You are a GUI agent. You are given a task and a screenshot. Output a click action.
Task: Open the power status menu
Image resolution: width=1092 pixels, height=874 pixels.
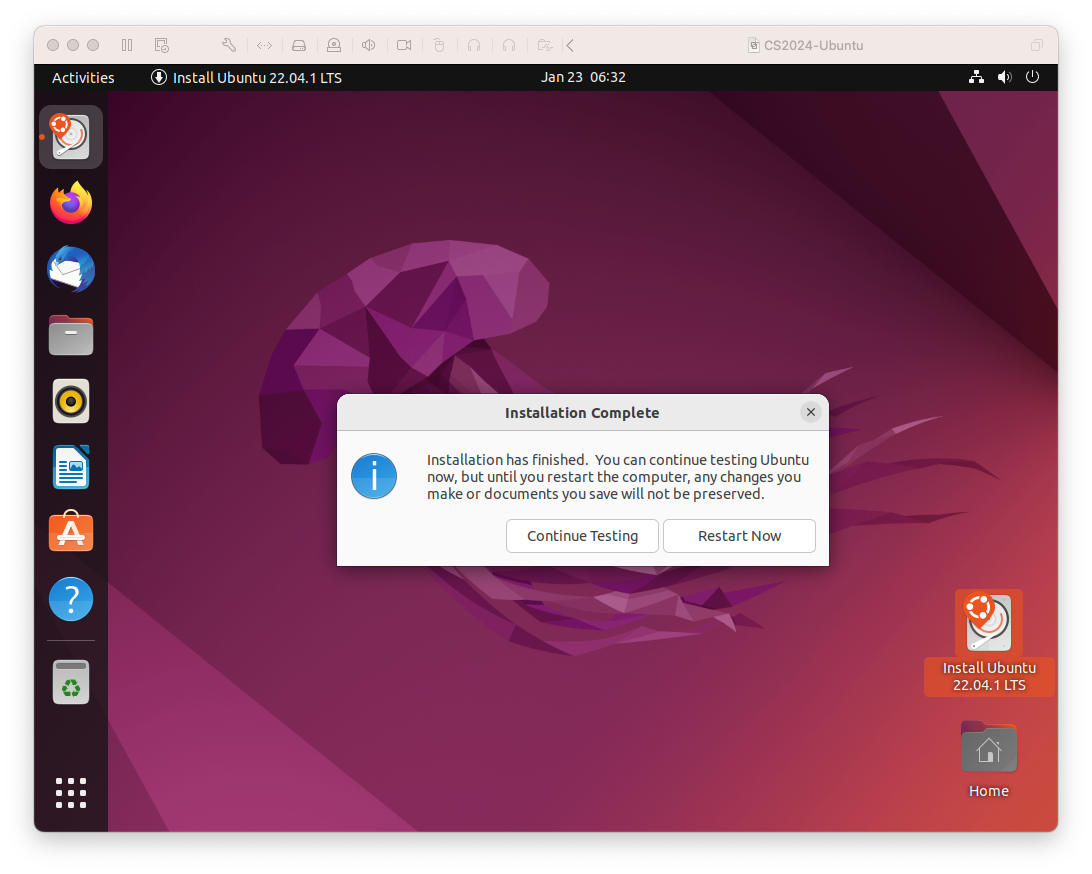tap(1032, 77)
